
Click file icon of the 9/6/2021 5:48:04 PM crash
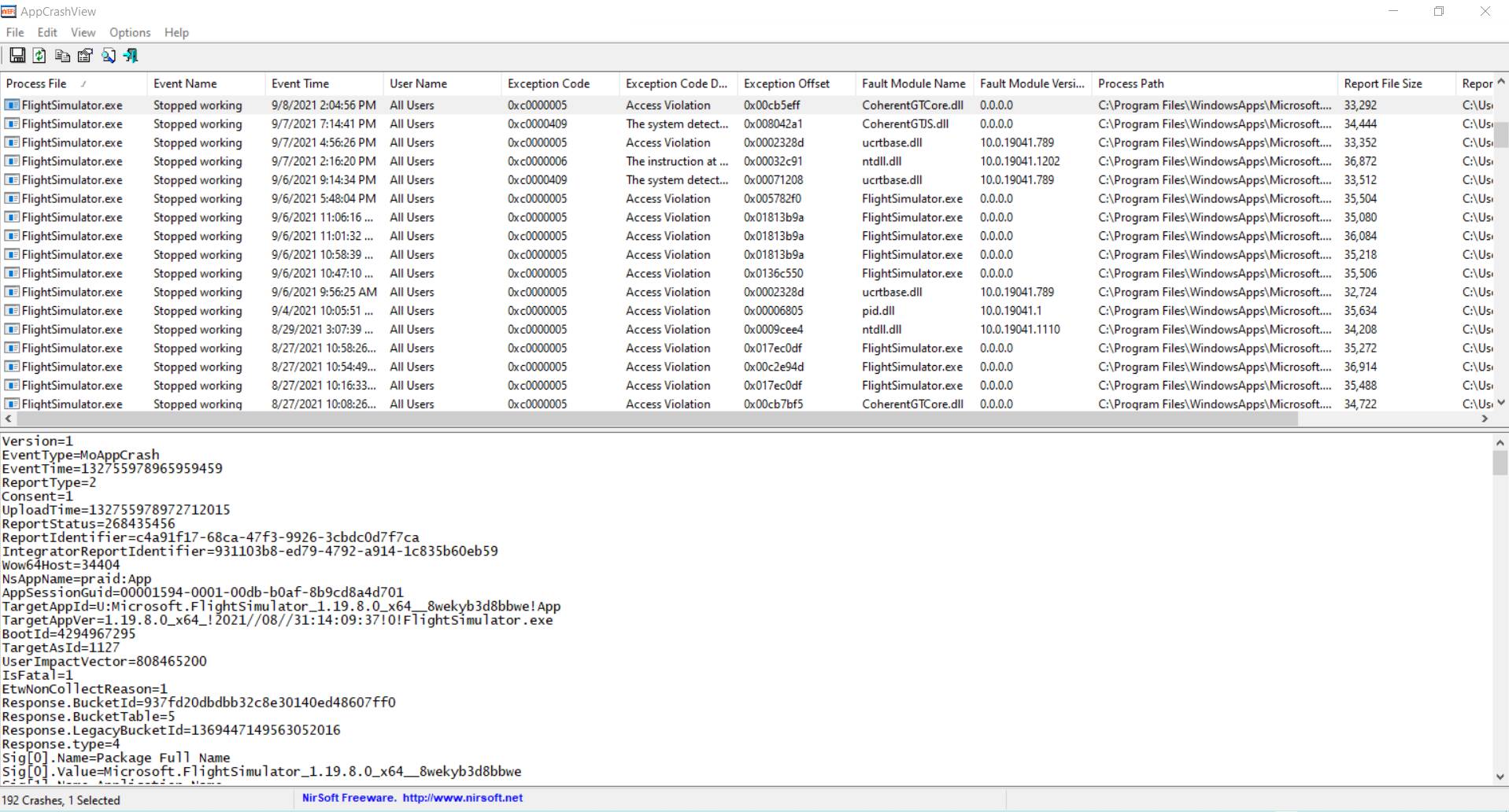click(x=12, y=198)
